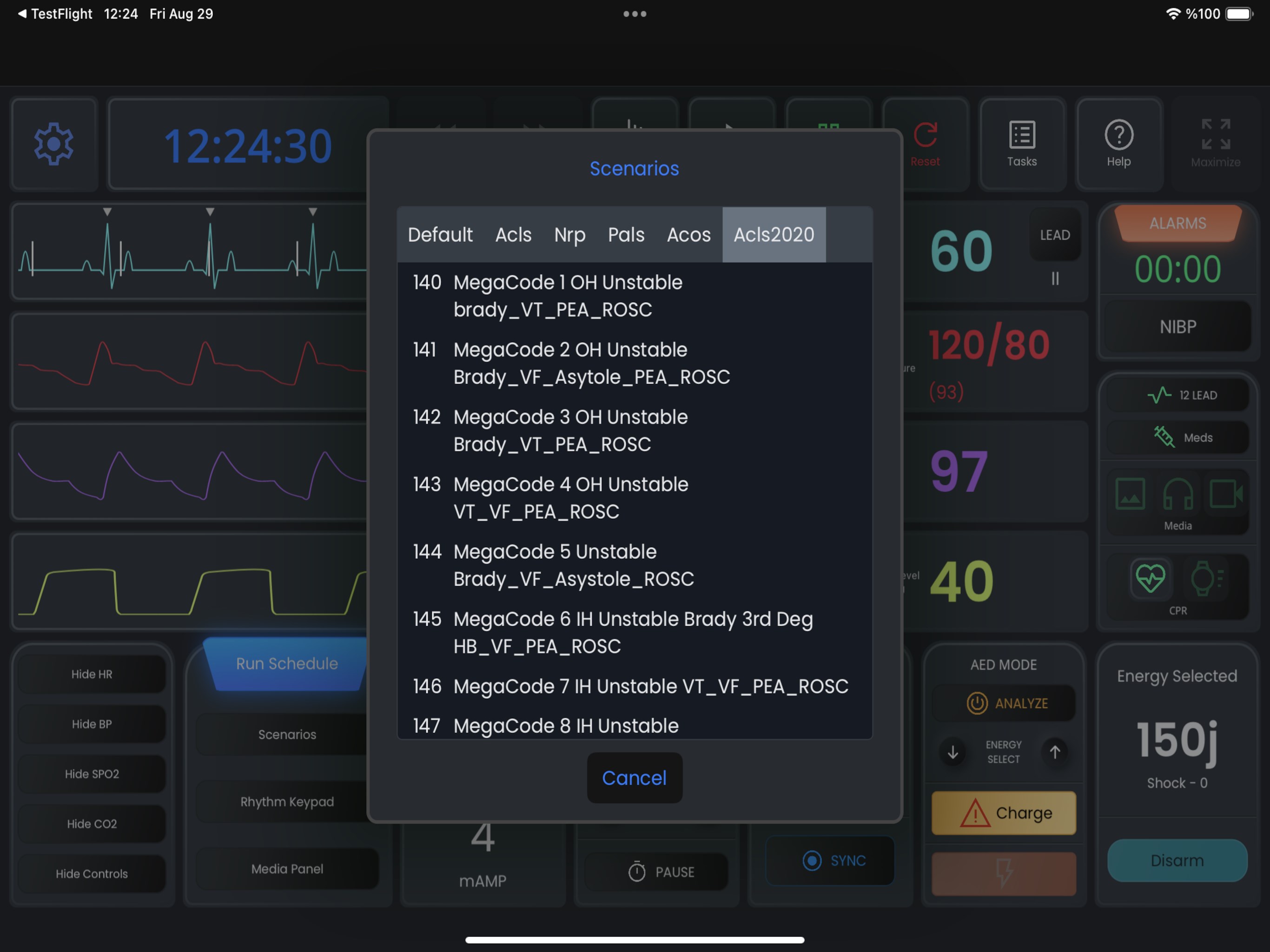Open the settings gear icon

pyautogui.click(x=54, y=144)
